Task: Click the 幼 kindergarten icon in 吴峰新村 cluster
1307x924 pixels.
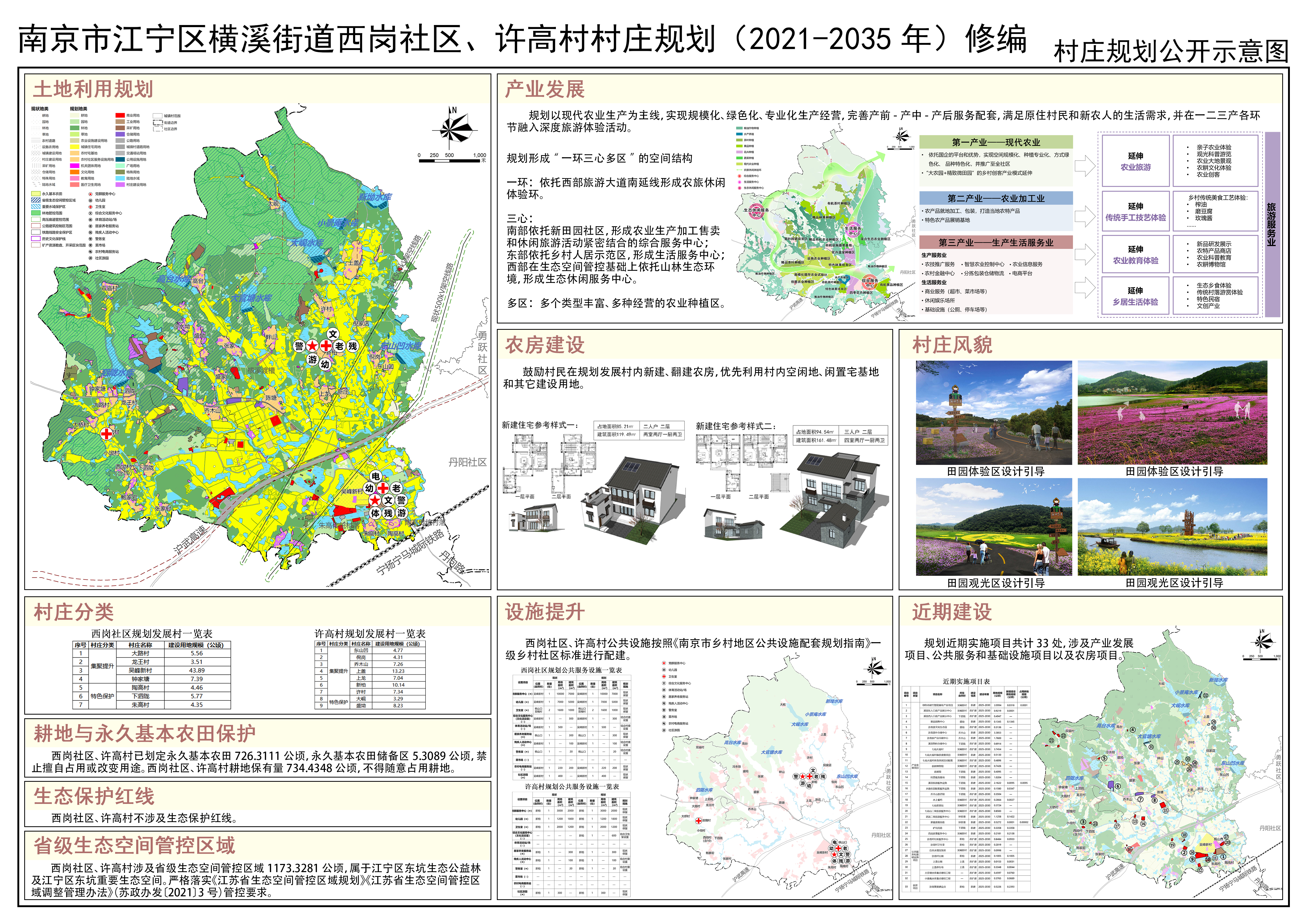Action: [x=369, y=488]
